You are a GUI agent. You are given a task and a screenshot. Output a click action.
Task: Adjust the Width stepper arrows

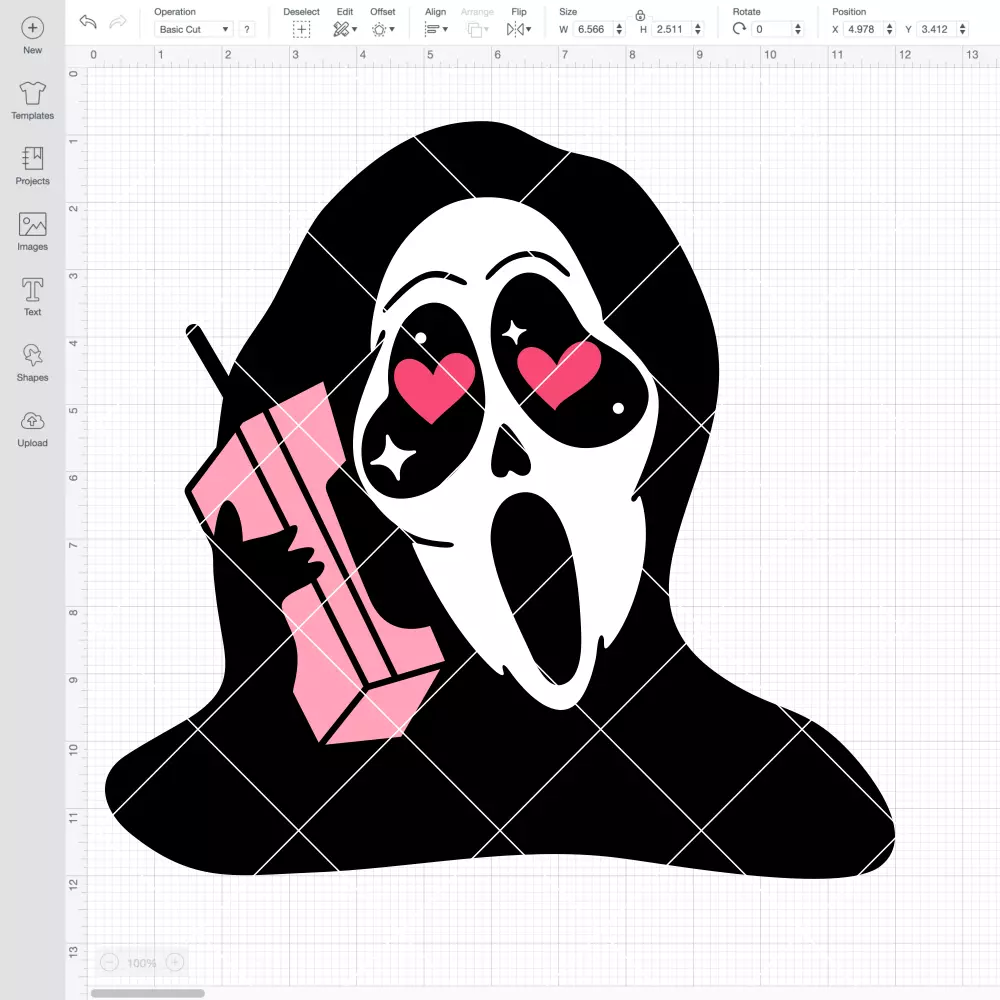click(619, 29)
